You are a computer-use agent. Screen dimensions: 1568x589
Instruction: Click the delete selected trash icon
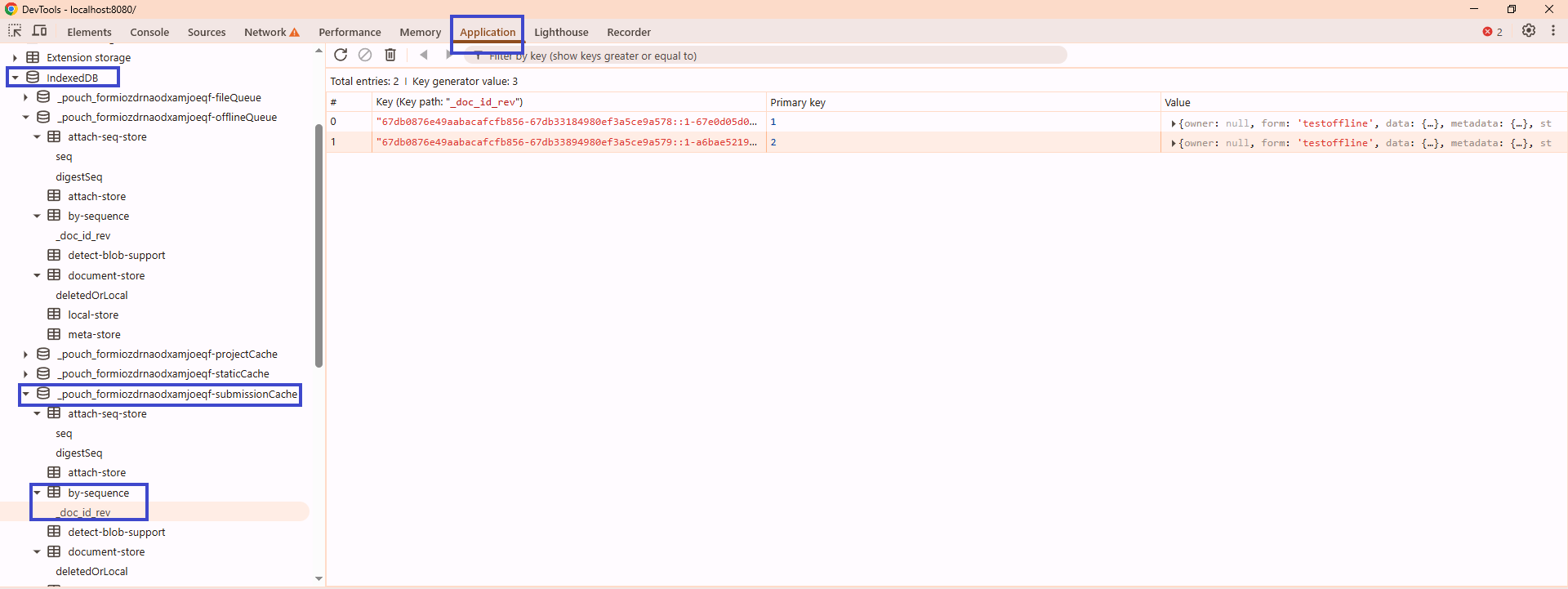[x=390, y=55]
